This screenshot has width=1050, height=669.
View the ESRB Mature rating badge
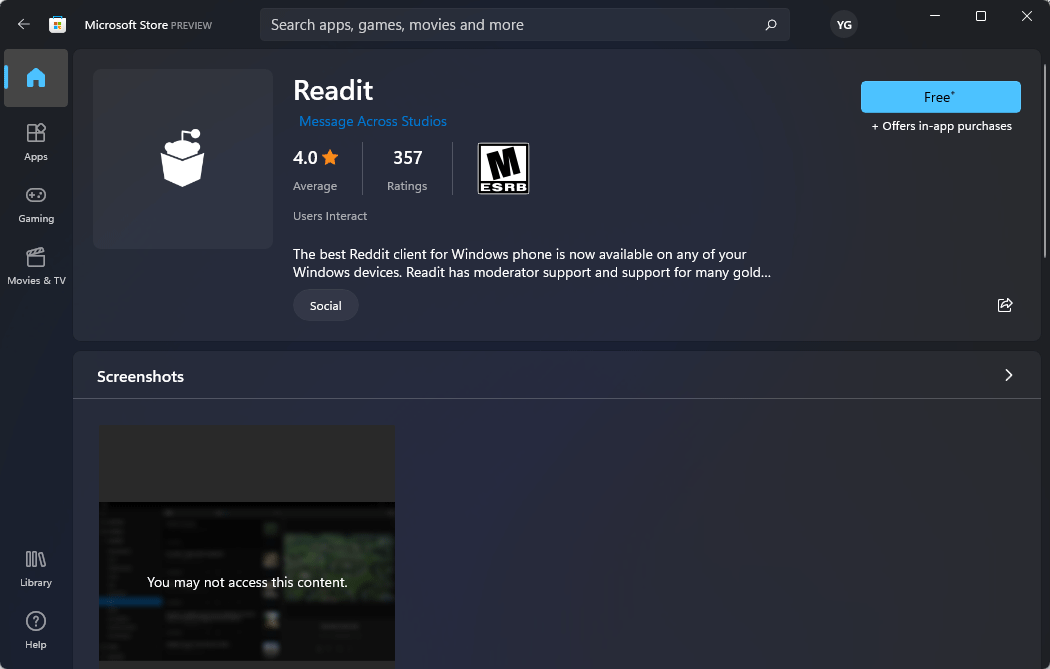(503, 168)
